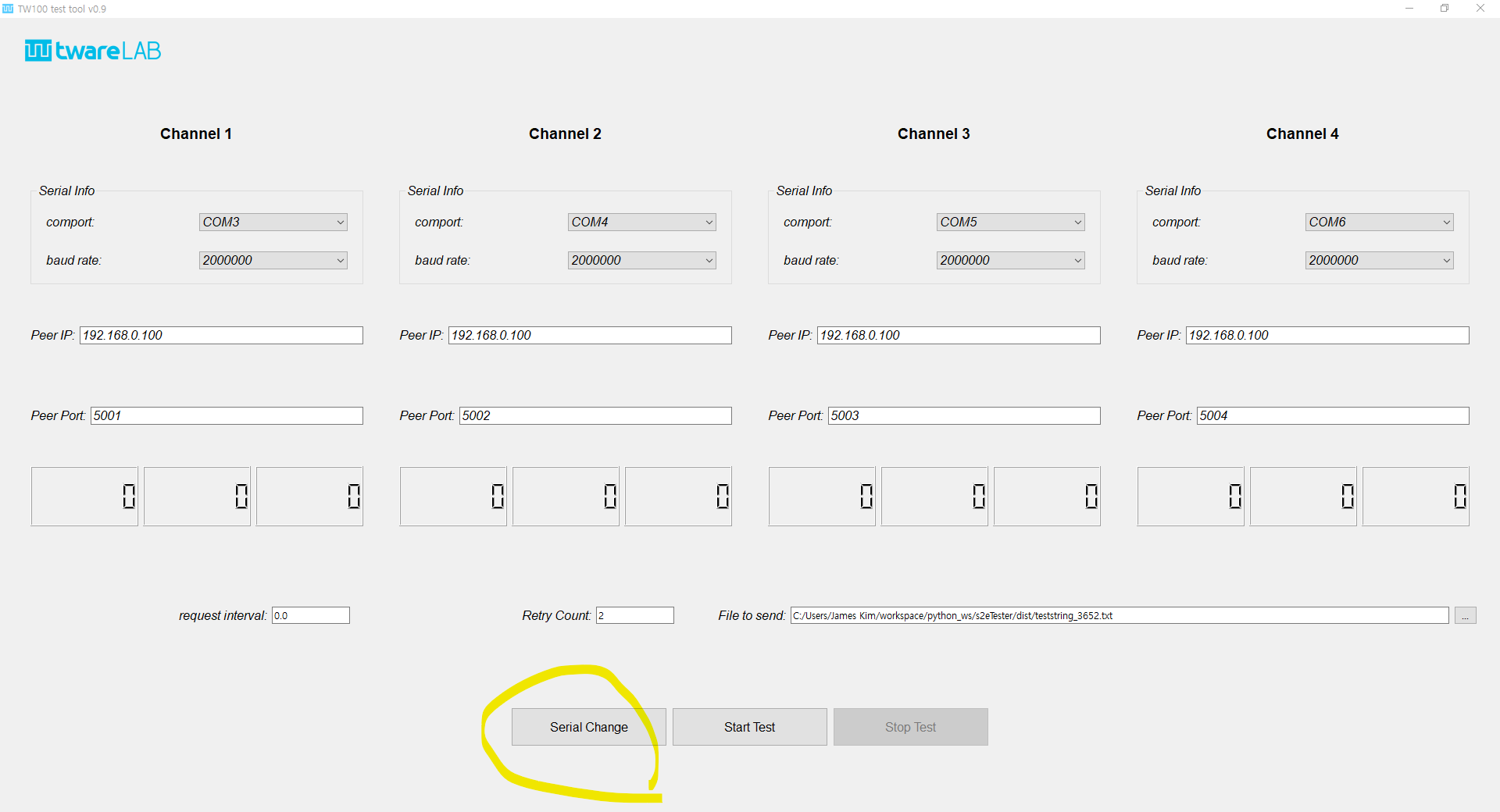Click the Channel 4 heading
The height and width of the screenshot is (812, 1500).
pos(1302,134)
